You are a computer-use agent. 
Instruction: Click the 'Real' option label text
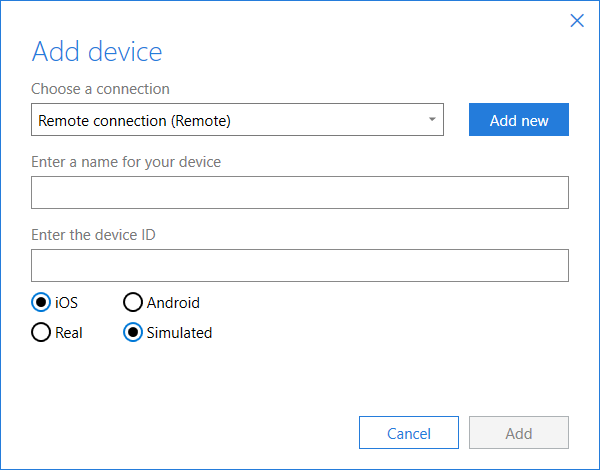pyautogui.click(x=69, y=333)
